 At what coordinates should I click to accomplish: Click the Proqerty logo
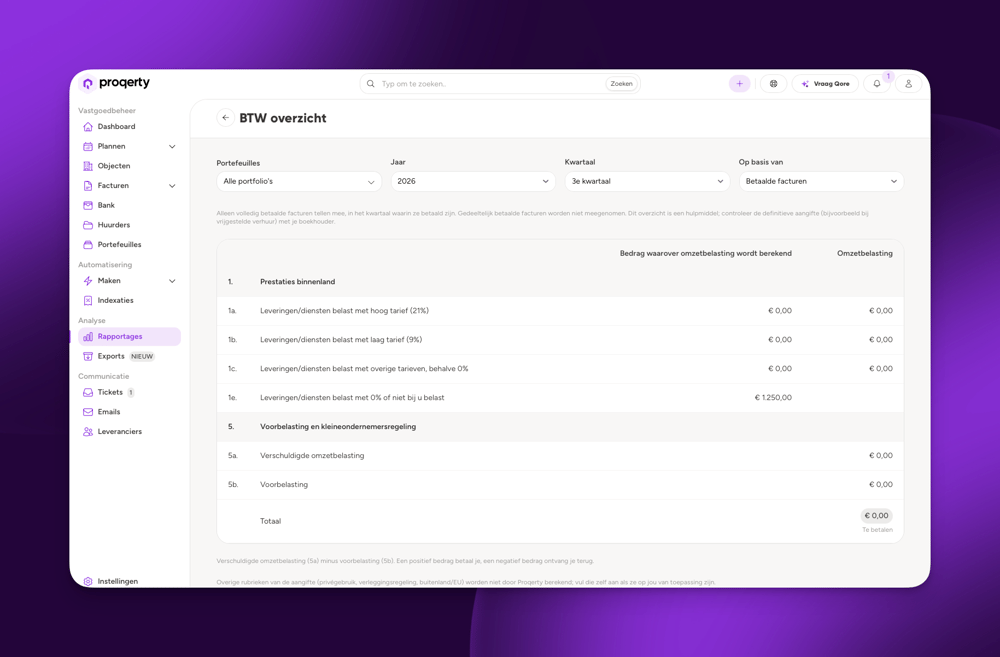pos(116,83)
